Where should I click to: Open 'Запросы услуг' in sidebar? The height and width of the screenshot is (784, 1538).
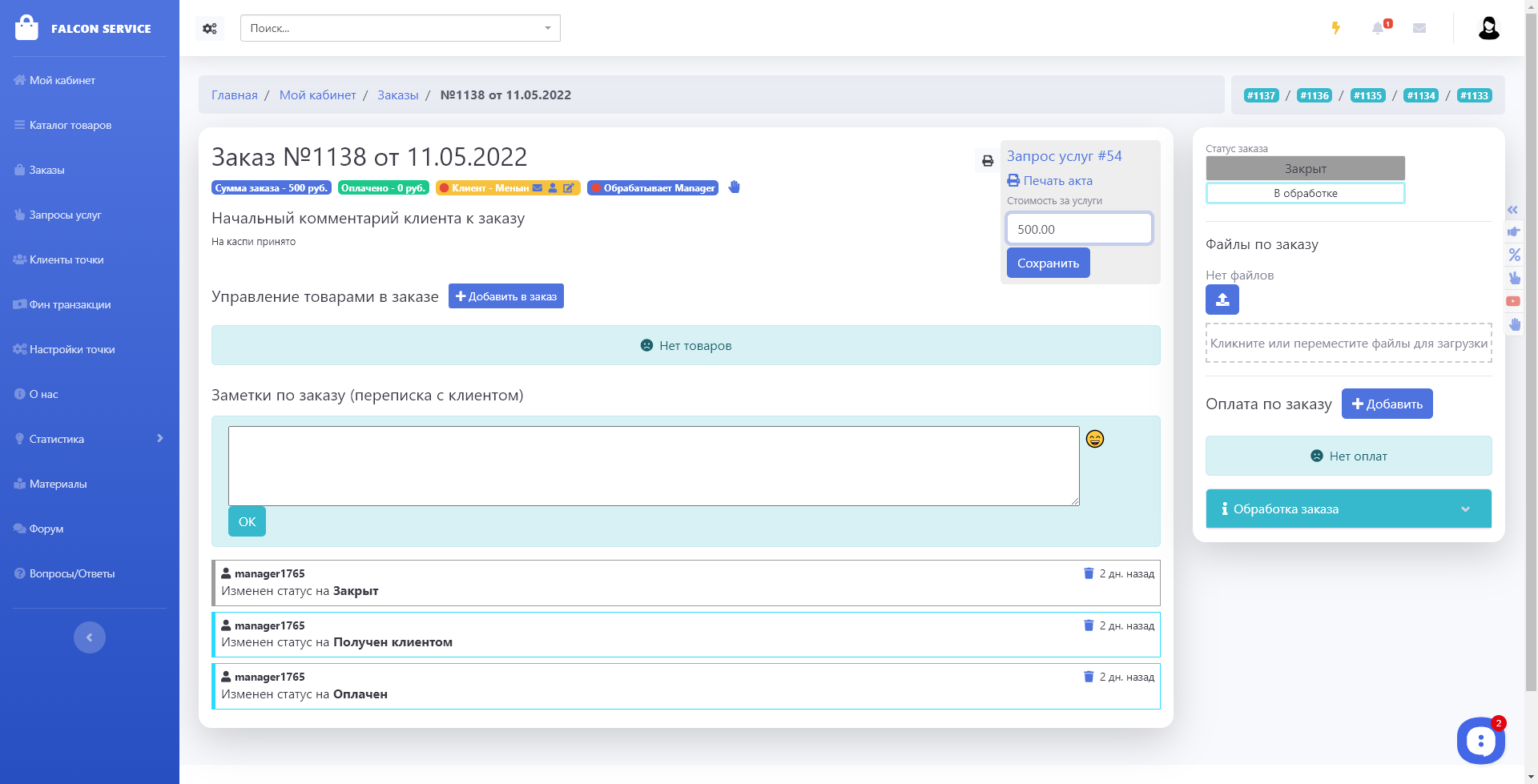65,215
